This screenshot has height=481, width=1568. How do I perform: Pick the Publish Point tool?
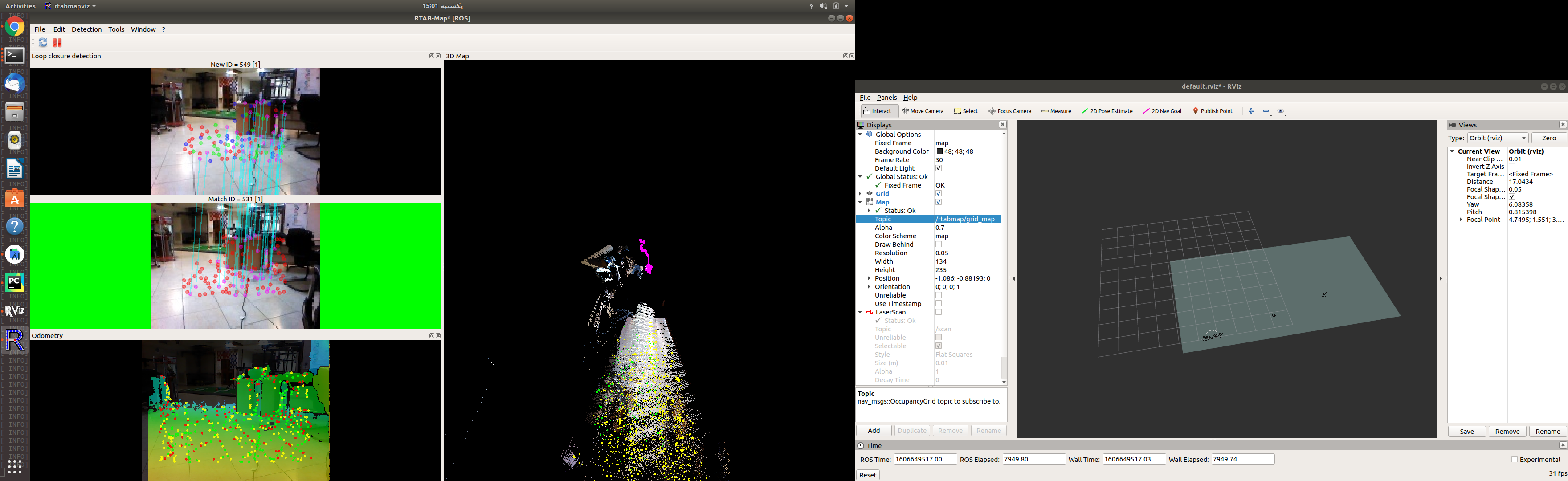click(1213, 111)
